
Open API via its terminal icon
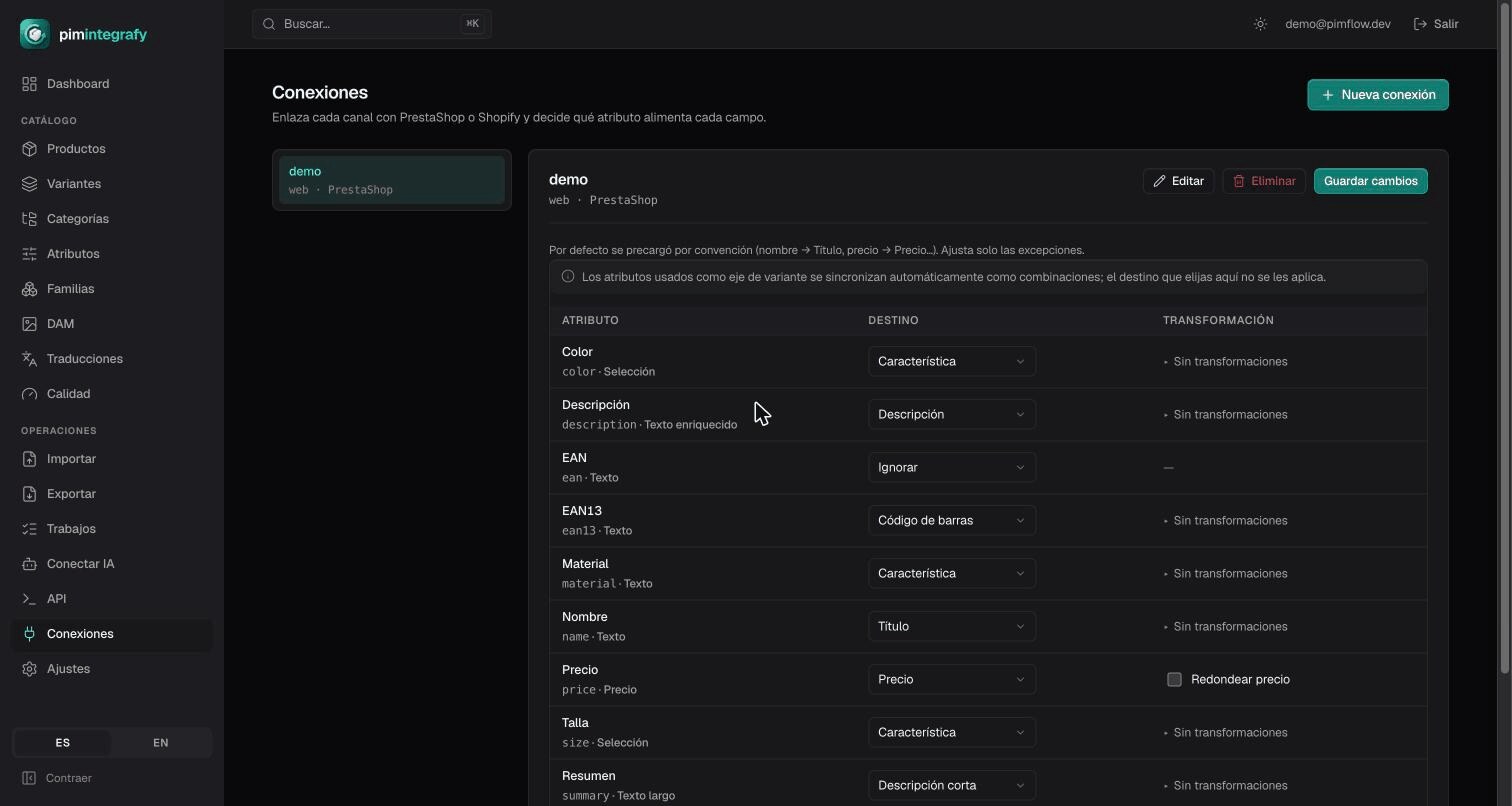[29, 599]
